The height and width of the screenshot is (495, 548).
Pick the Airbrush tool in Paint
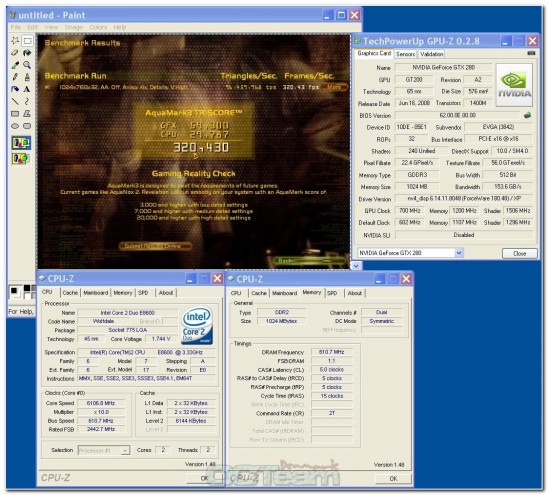(x=15, y=89)
